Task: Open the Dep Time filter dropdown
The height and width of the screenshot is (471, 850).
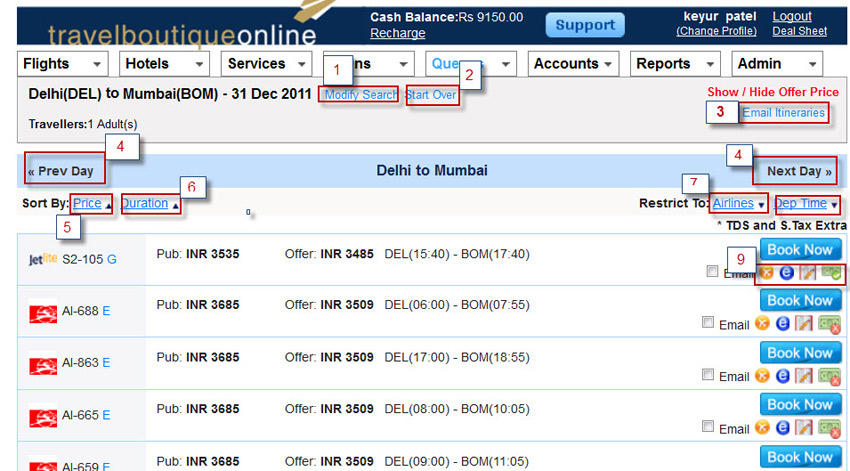Action: [x=806, y=204]
